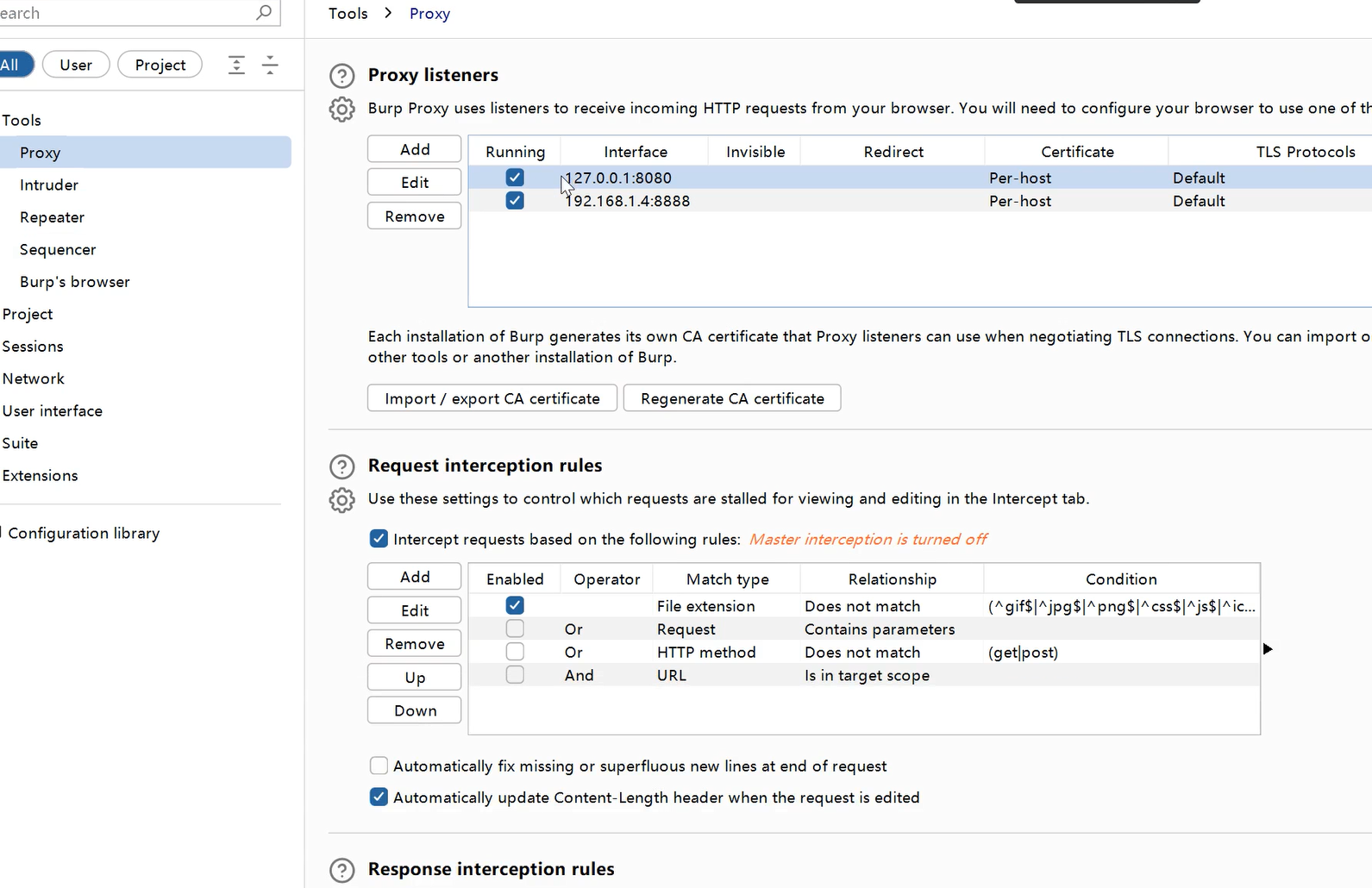Screen dimensions: 1372x888
Task: Enable automatically fix missing new lines option
Action: (x=379, y=766)
